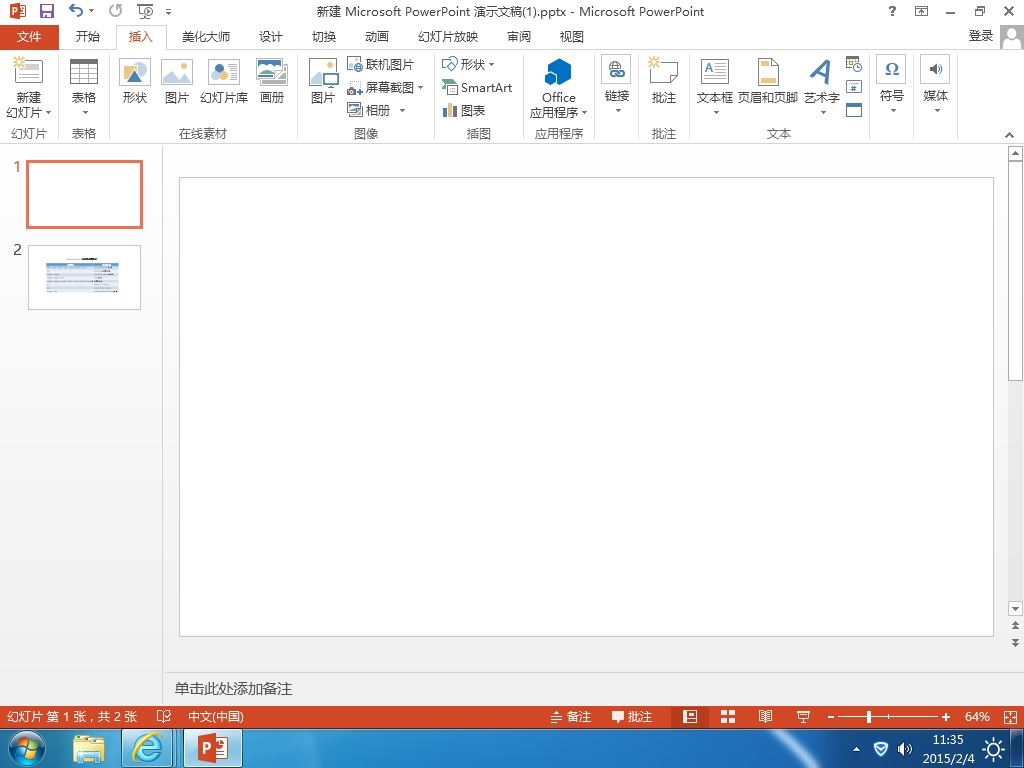The image size is (1024, 768).
Task: Click the spell check icon in status bar
Action: tap(163, 717)
